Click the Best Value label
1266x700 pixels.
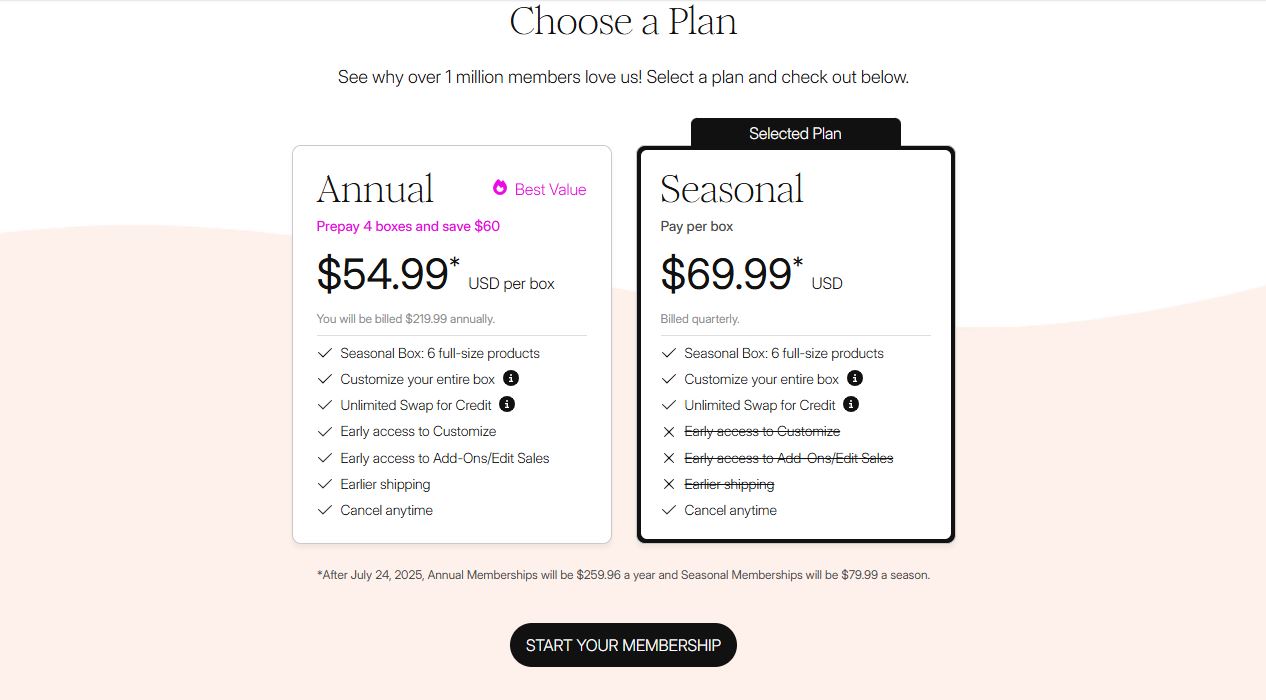550,189
